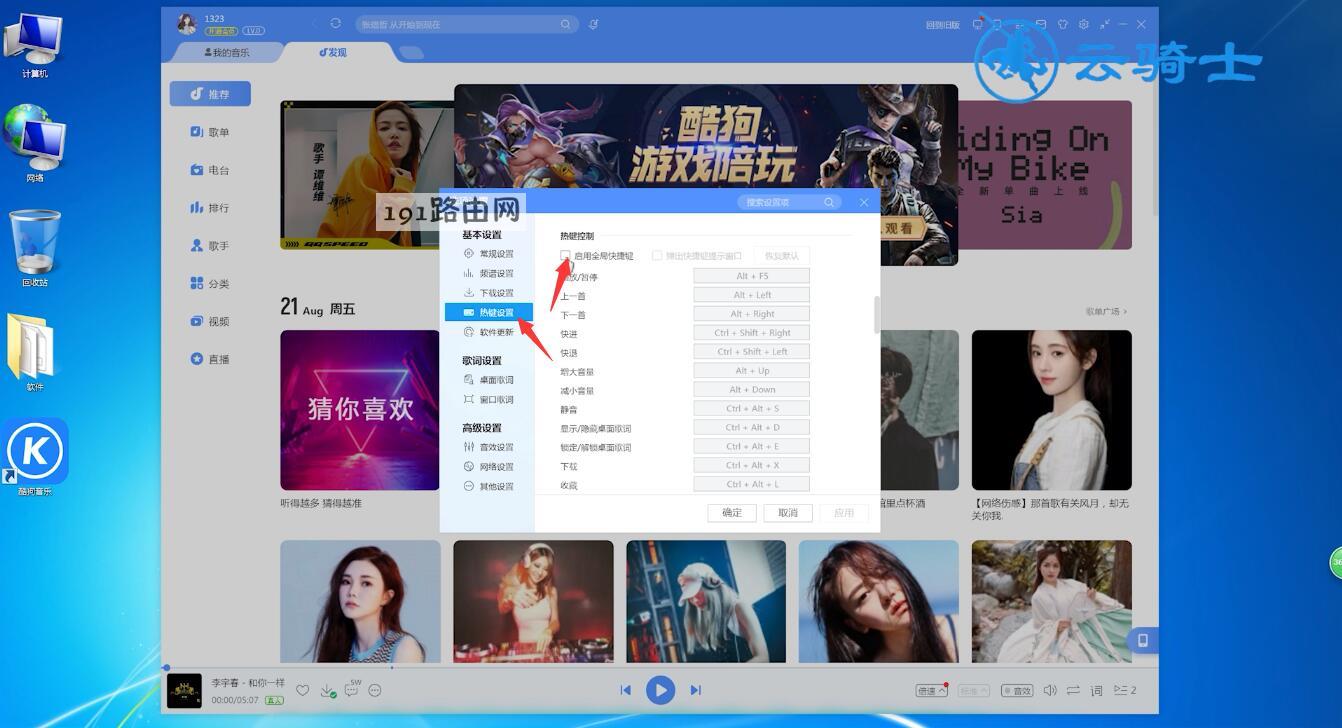Click the settings dialog vertical scrollbar
Viewport: 1342px width, 728px height.
(877, 314)
